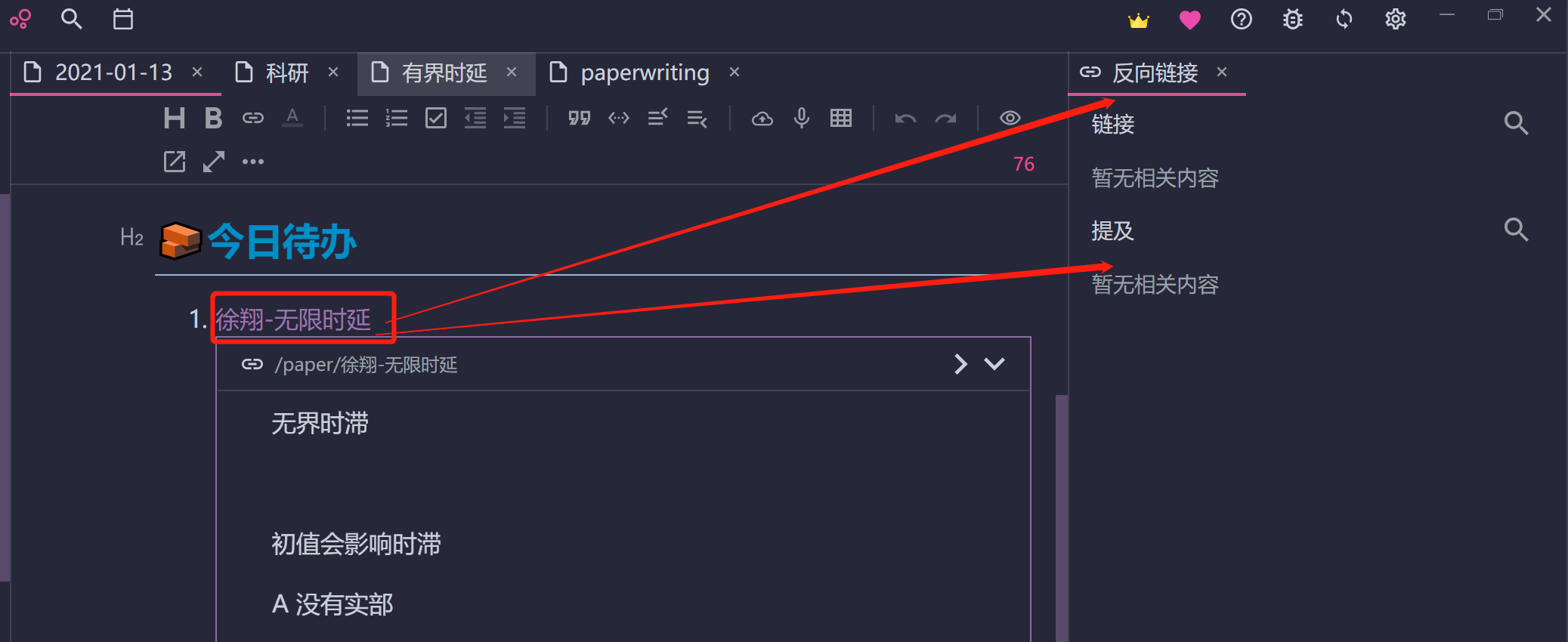This screenshot has width=1568, height=642.
Task: Click the outdent toolbar button
Action: point(475,118)
